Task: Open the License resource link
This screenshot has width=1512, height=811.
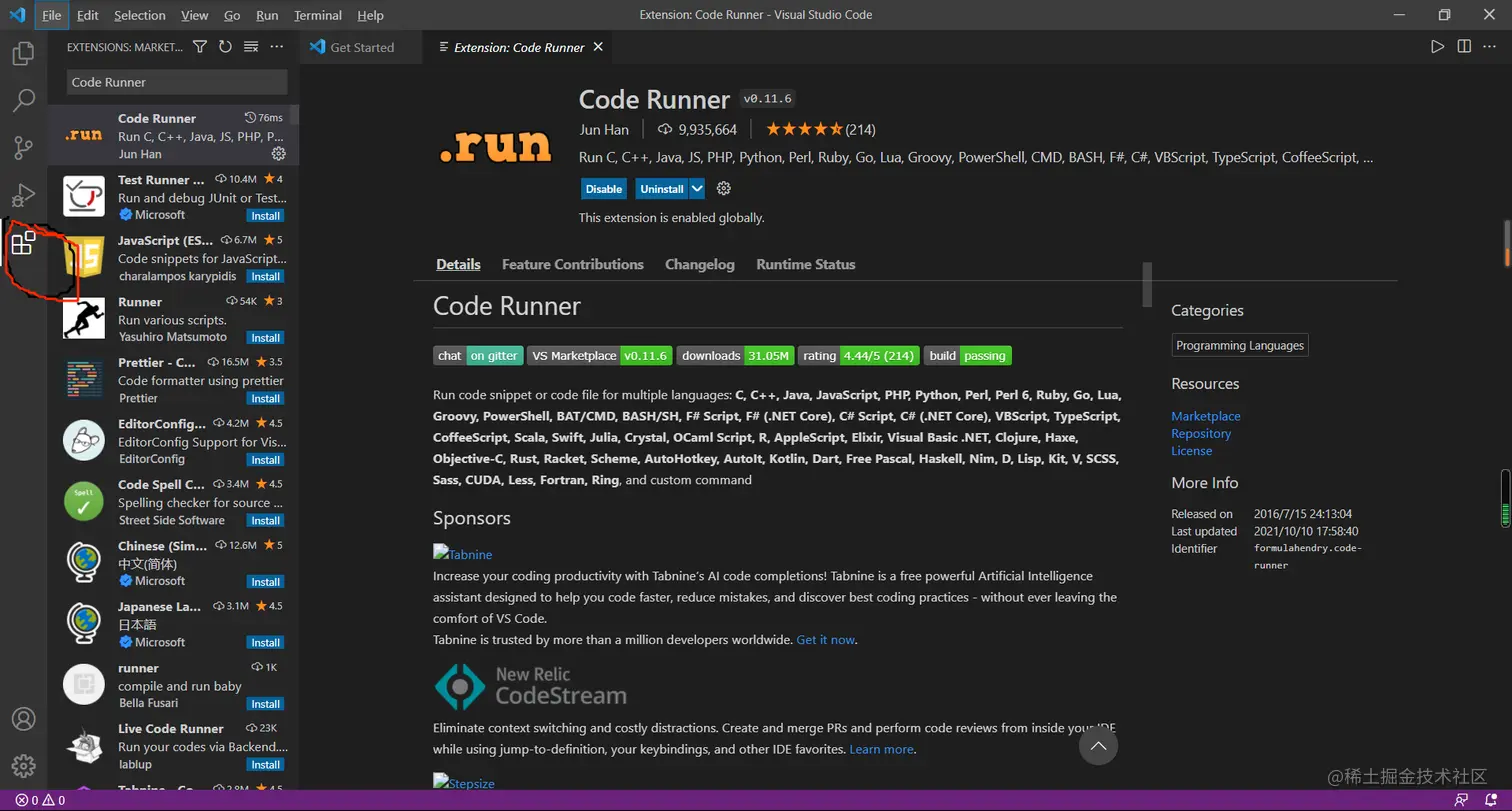Action: tap(1192, 451)
